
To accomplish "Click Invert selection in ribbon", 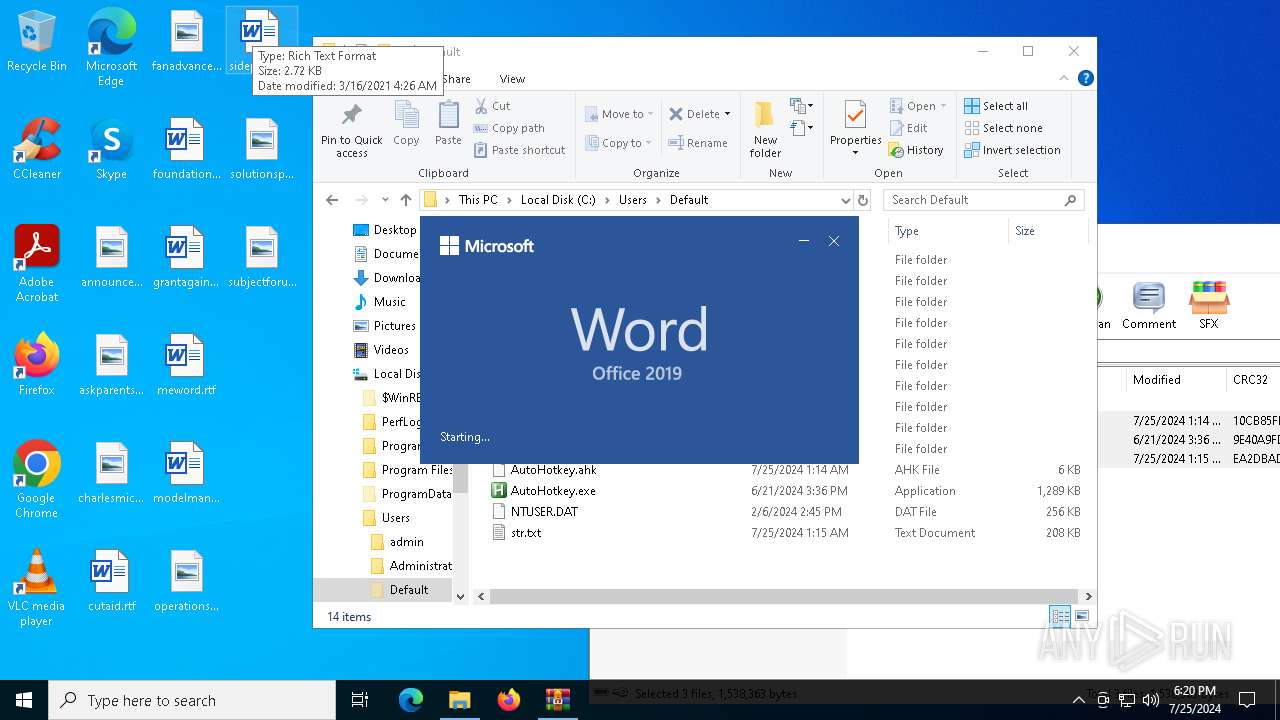I will point(1012,150).
